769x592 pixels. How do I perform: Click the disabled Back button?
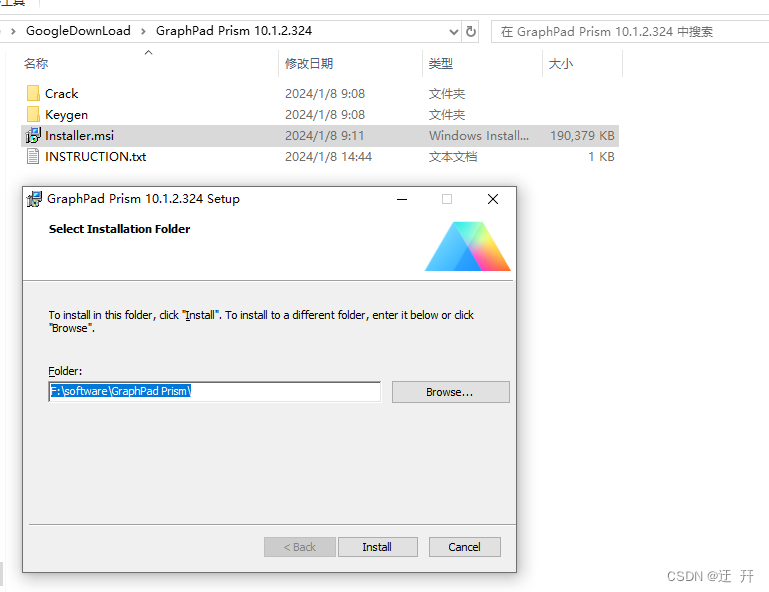coord(299,547)
